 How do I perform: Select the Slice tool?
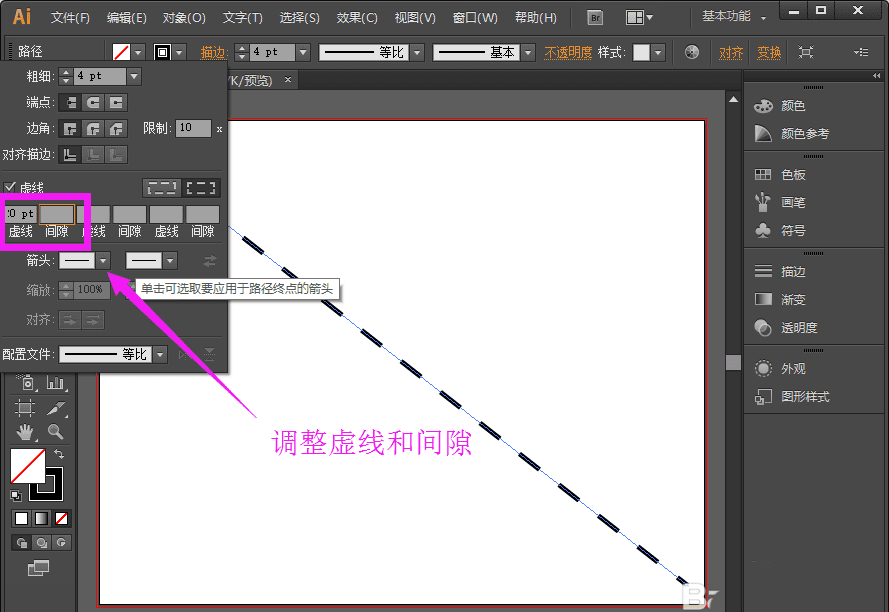tap(56, 408)
